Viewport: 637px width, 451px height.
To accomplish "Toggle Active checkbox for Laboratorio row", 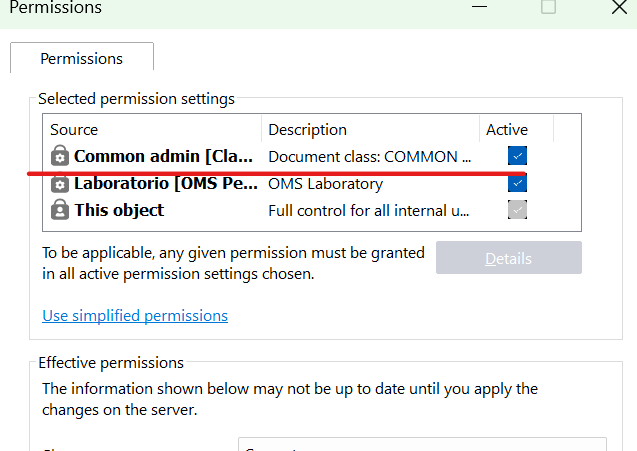I will coord(517,184).
